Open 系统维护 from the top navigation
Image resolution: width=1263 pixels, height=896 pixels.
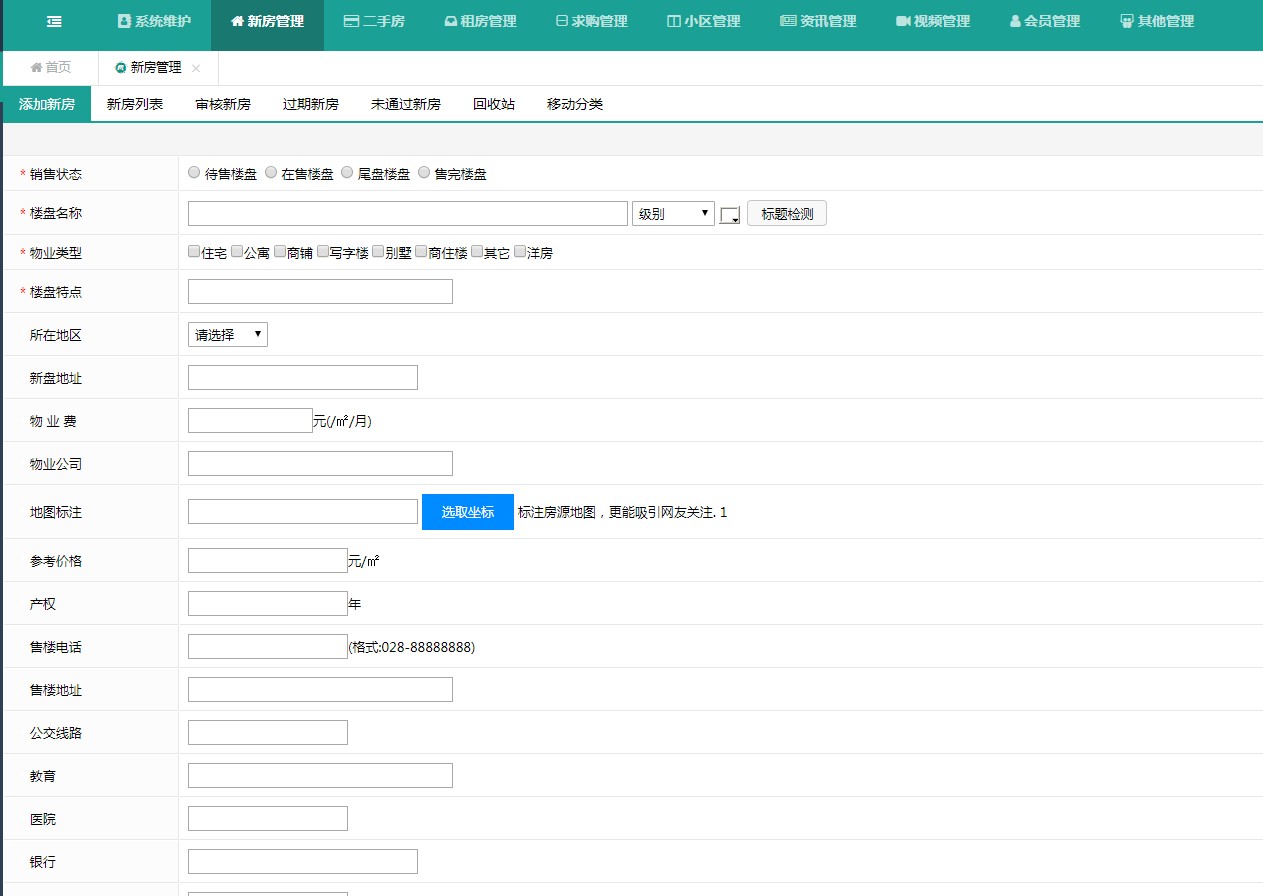pos(154,21)
